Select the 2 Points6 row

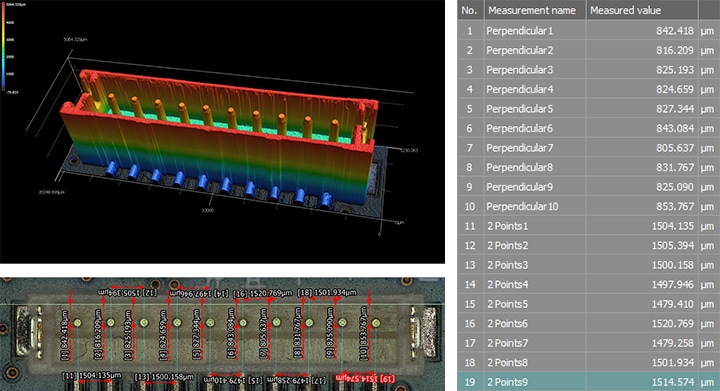point(589,324)
